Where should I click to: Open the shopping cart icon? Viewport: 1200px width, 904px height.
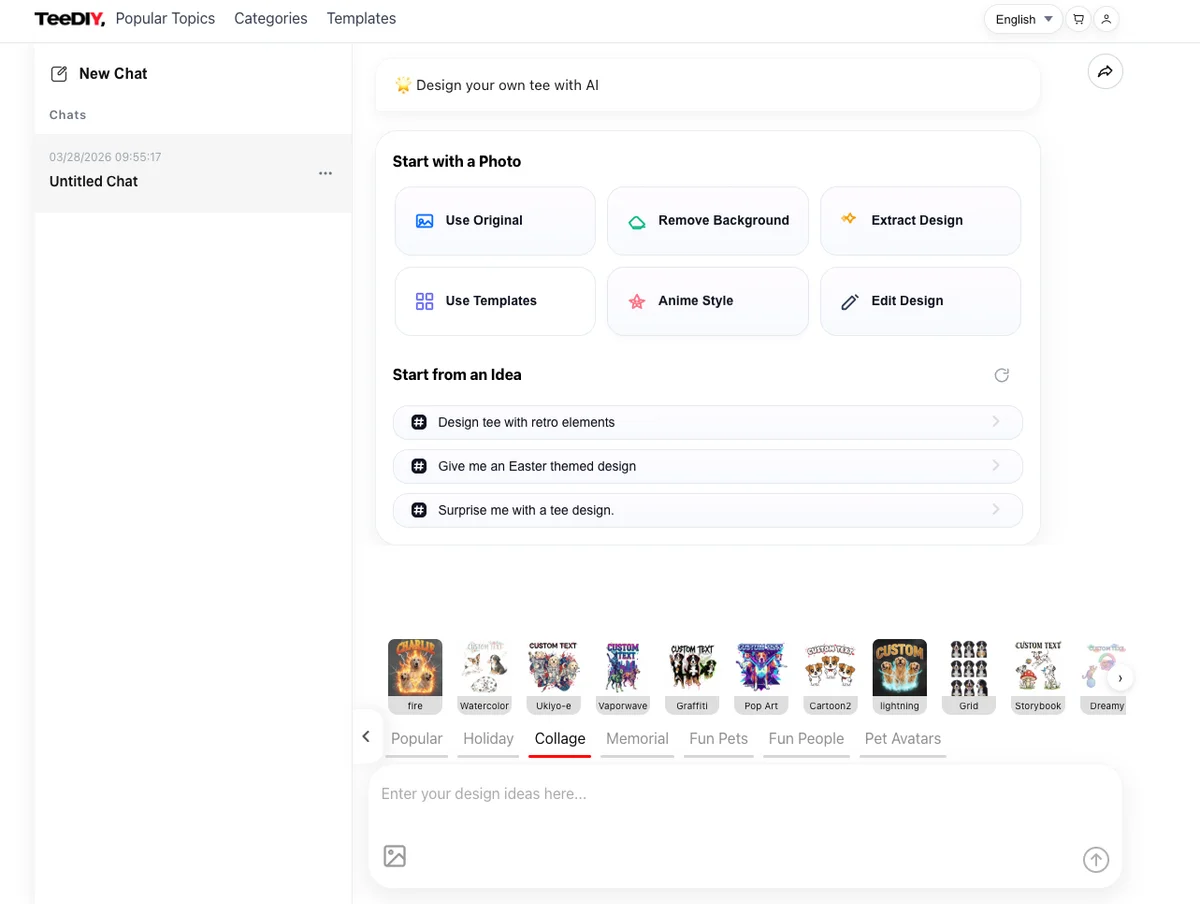point(1078,19)
